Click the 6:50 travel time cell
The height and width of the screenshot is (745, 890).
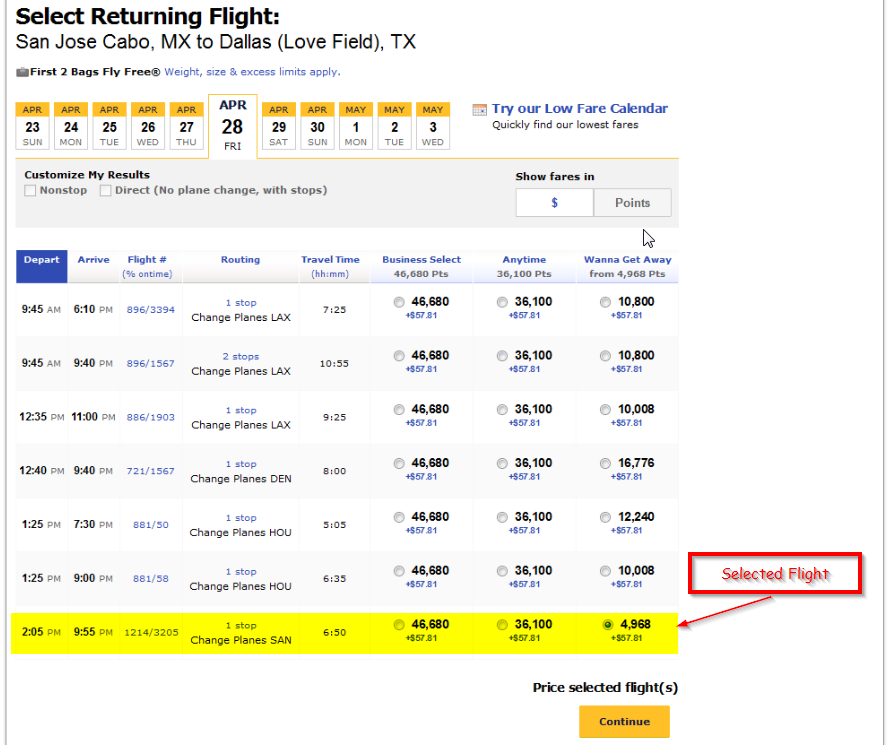coord(334,632)
